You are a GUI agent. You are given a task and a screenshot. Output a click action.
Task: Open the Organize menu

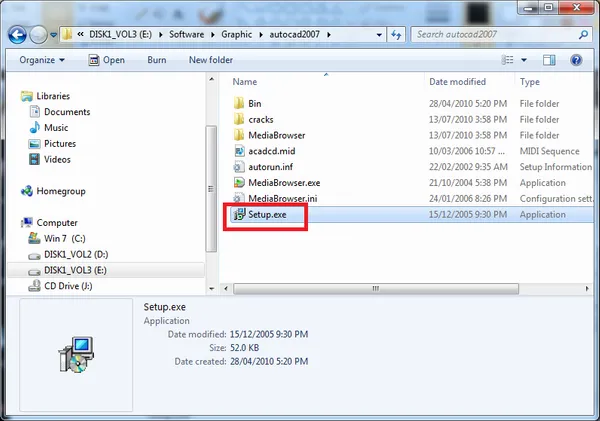42,60
